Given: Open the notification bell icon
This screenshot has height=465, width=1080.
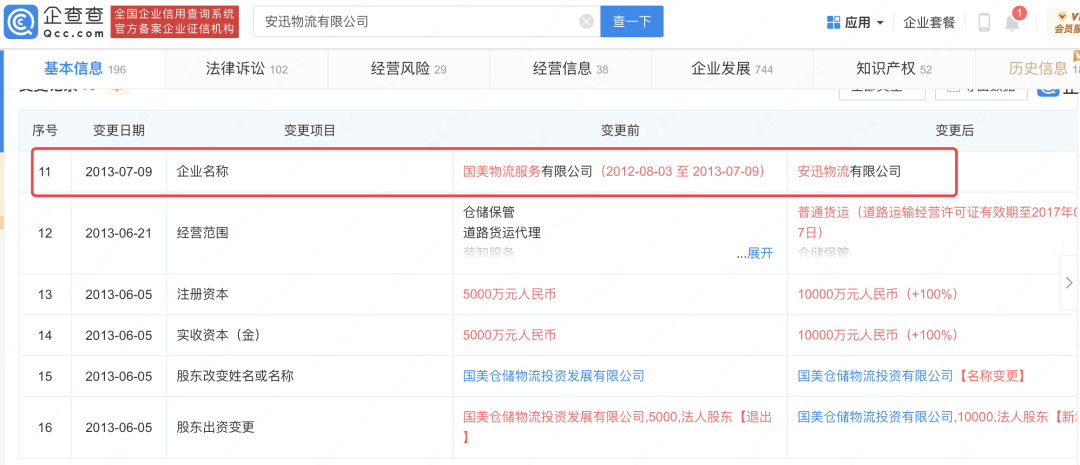Looking at the screenshot, I should pyautogui.click(x=1012, y=23).
